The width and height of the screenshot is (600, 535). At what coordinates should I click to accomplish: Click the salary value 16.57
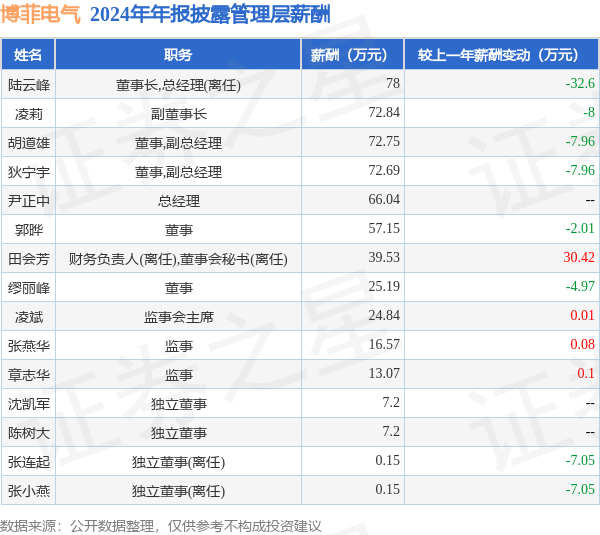(x=384, y=345)
